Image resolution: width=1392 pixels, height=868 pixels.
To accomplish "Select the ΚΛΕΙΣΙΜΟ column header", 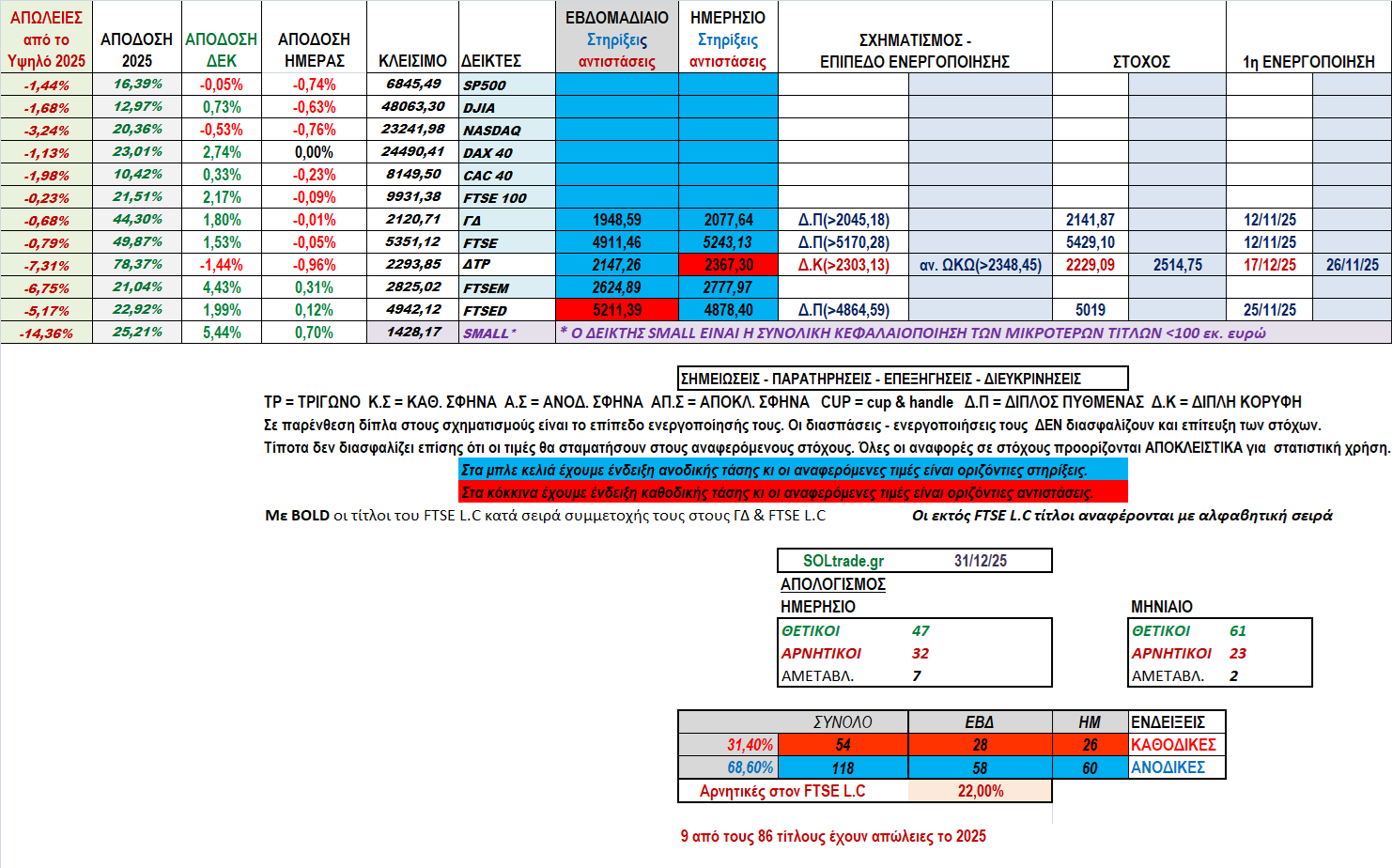I will tap(412, 61).
